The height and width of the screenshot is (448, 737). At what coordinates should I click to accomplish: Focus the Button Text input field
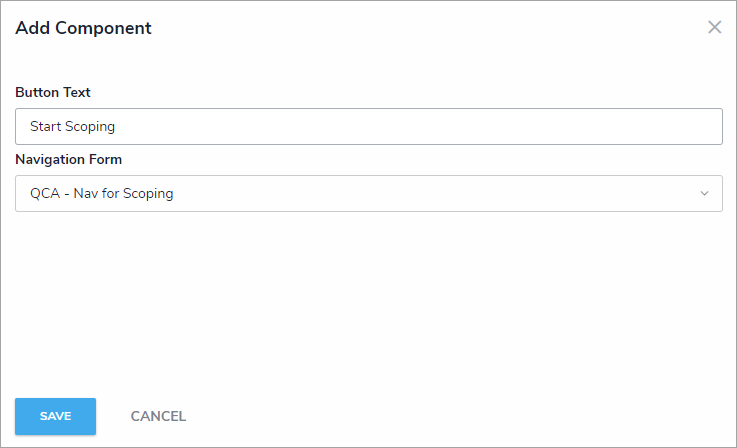pos(368,127)
